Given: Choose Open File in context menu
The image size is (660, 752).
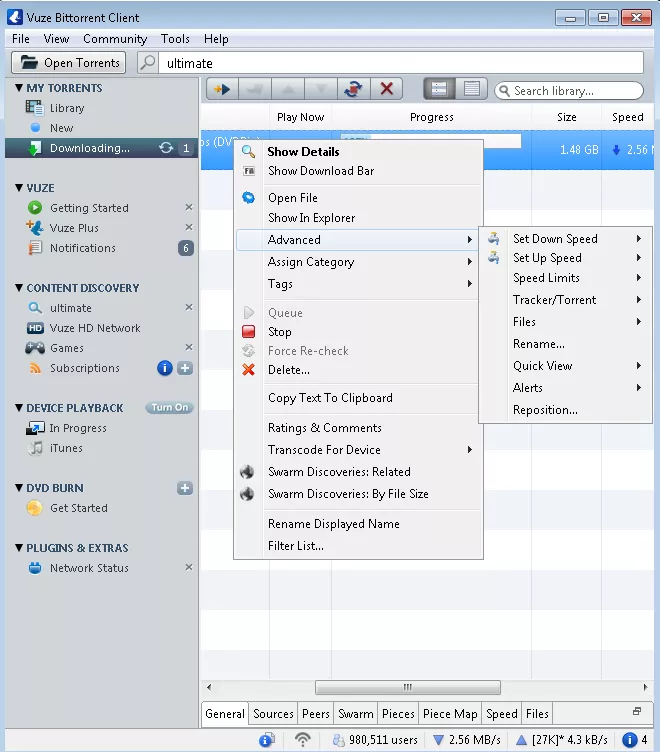Looking at the screenshot, I should (358, 198).
